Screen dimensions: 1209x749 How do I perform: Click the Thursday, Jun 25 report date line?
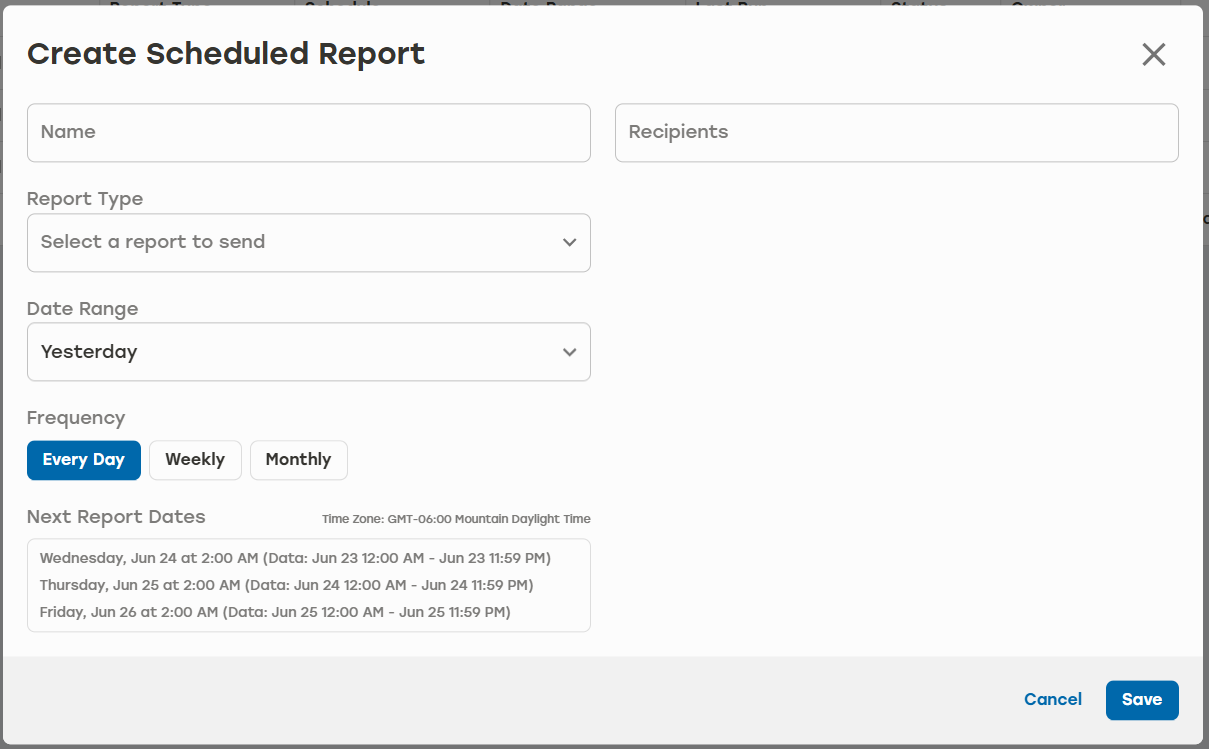coord(286,585)
